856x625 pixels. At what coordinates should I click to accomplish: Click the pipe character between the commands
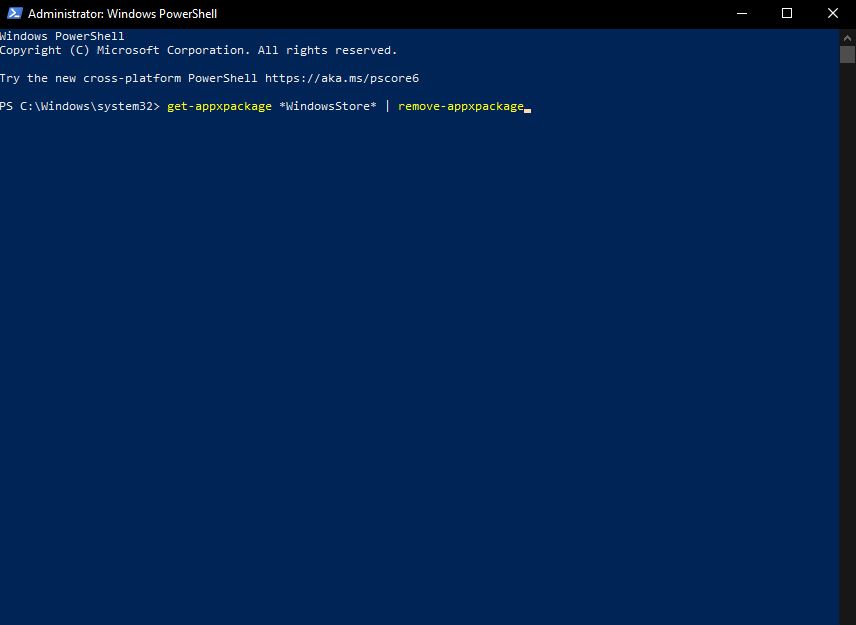[x=387, y=106]
